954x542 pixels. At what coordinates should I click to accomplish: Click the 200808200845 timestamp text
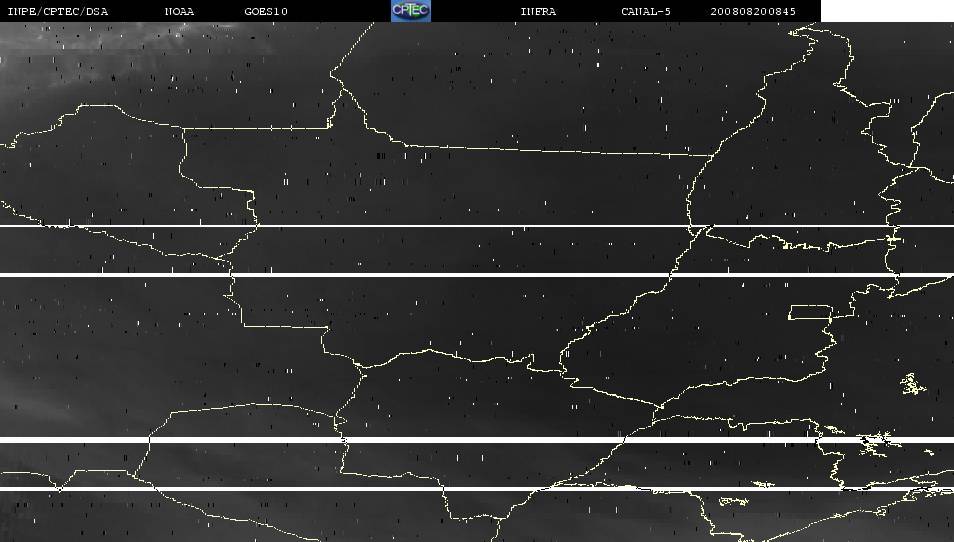(753, 12)
